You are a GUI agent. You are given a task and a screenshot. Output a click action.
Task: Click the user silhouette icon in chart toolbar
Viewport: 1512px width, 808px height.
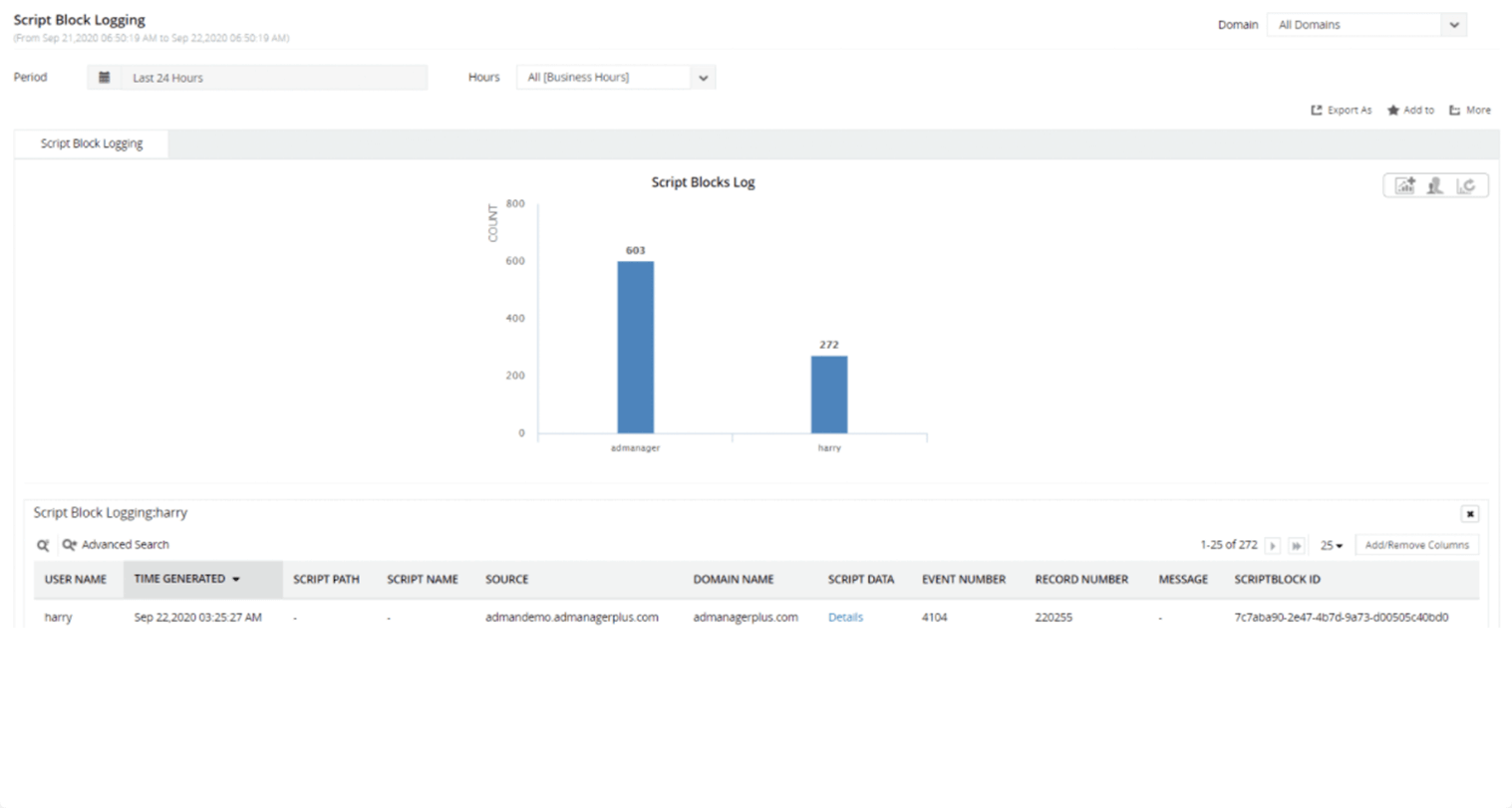pyautogui.click(x=1435, y=185)
